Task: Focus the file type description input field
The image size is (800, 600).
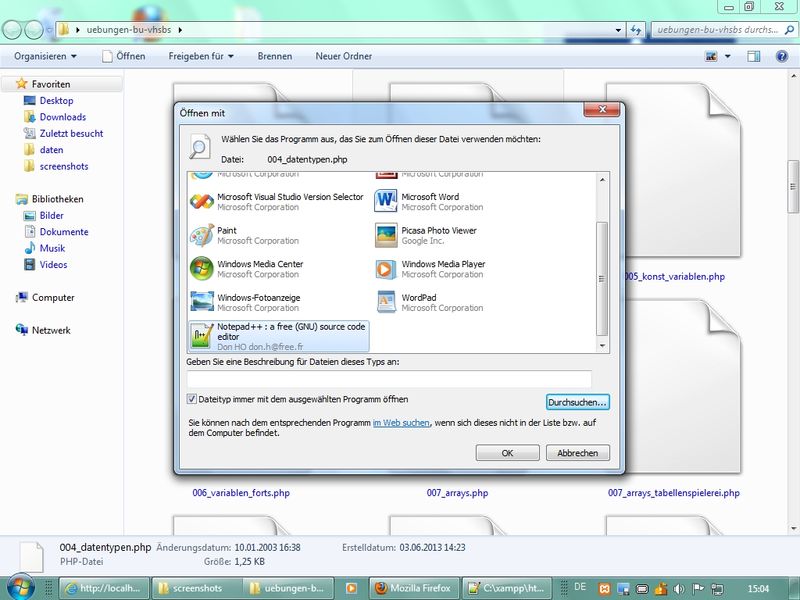Action: point(389,379)
